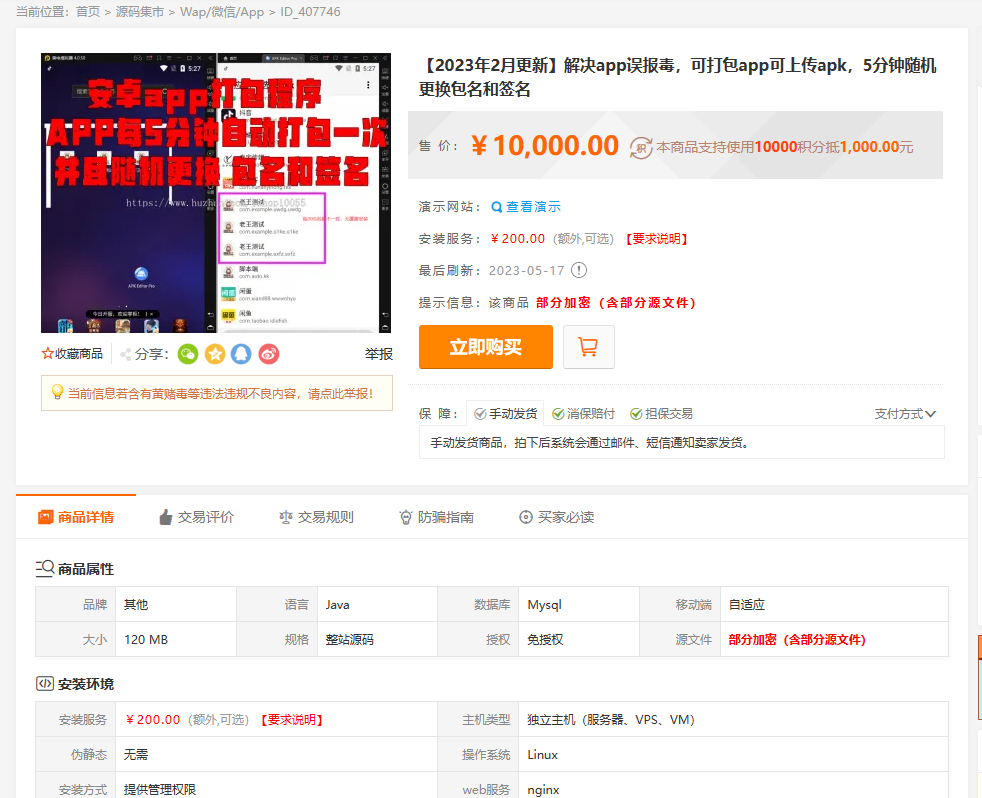This screenshot has width=982, height=798.
Task: Click the product title text
Action: coord(679,77)
